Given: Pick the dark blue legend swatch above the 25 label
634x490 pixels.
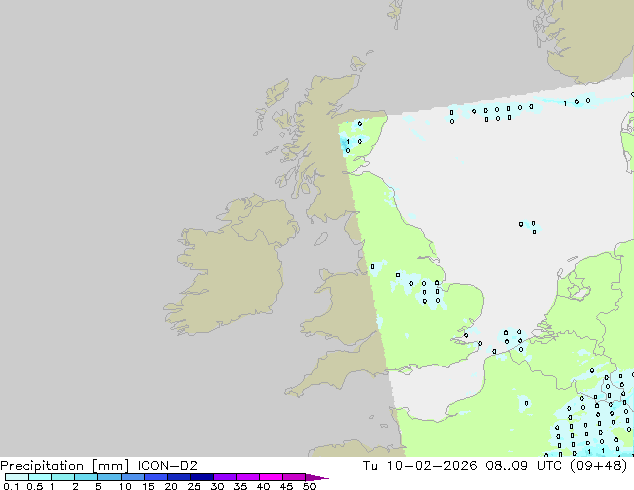Looking at the screenshot, I should tap(201, 477).
